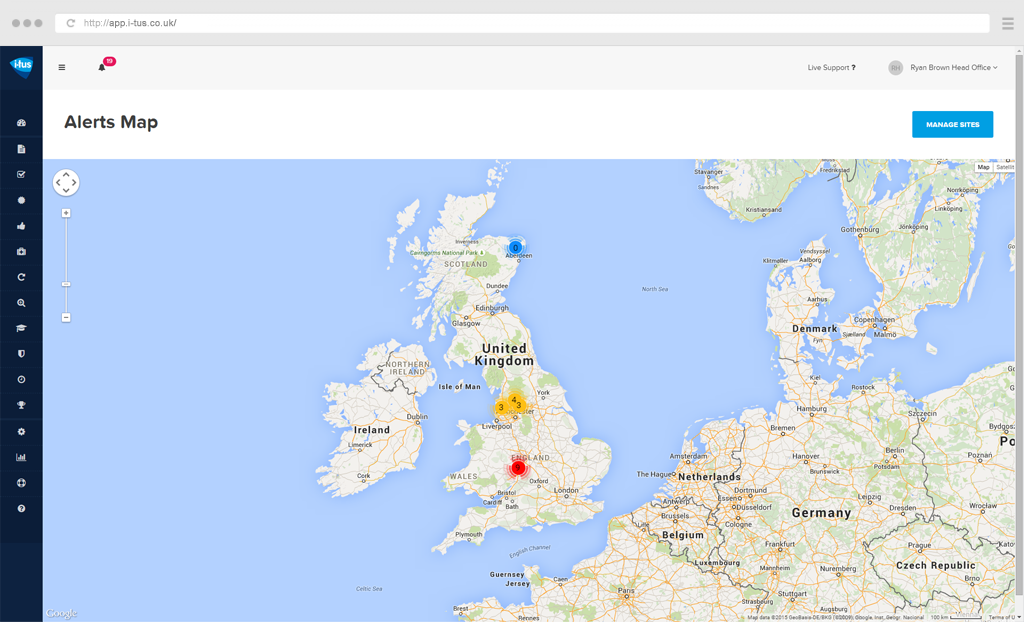1024x622 pixels.
Task: Click the leftmost orange 3 marker above Liverpool
Action: [501, 407]
